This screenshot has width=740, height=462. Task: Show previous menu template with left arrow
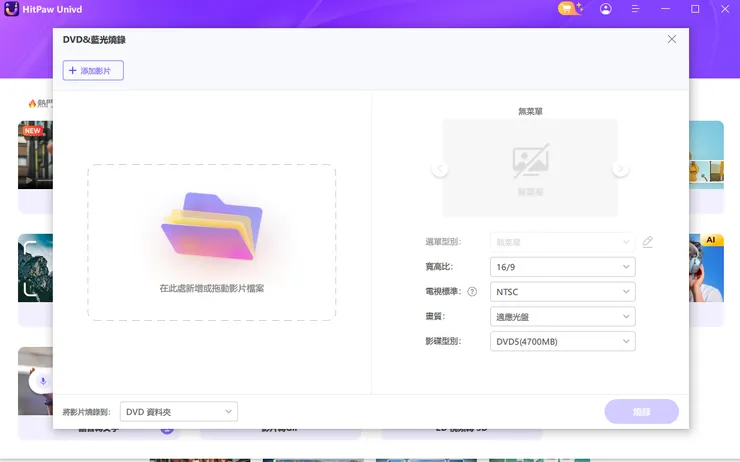click(439, 168)
